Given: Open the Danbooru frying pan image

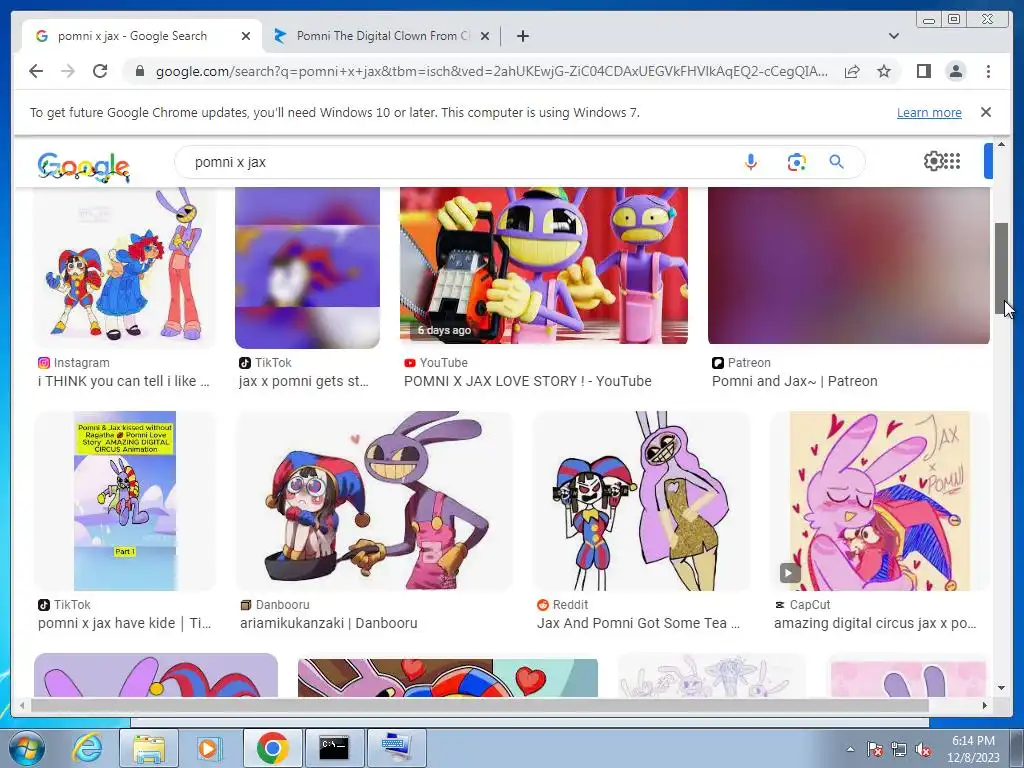Looking at the screenshot, I should [374, 501].
